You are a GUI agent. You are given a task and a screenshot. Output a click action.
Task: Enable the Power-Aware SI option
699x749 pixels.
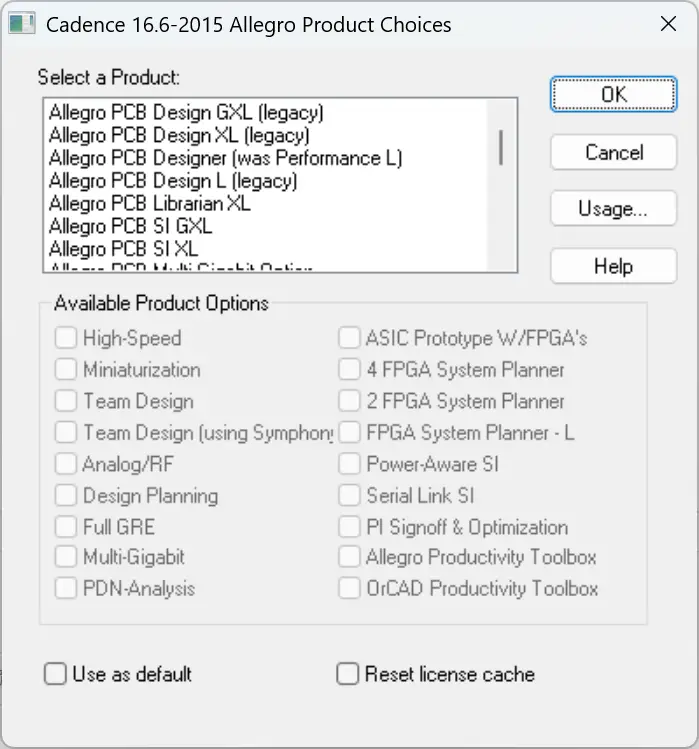[x=349, y=464]
